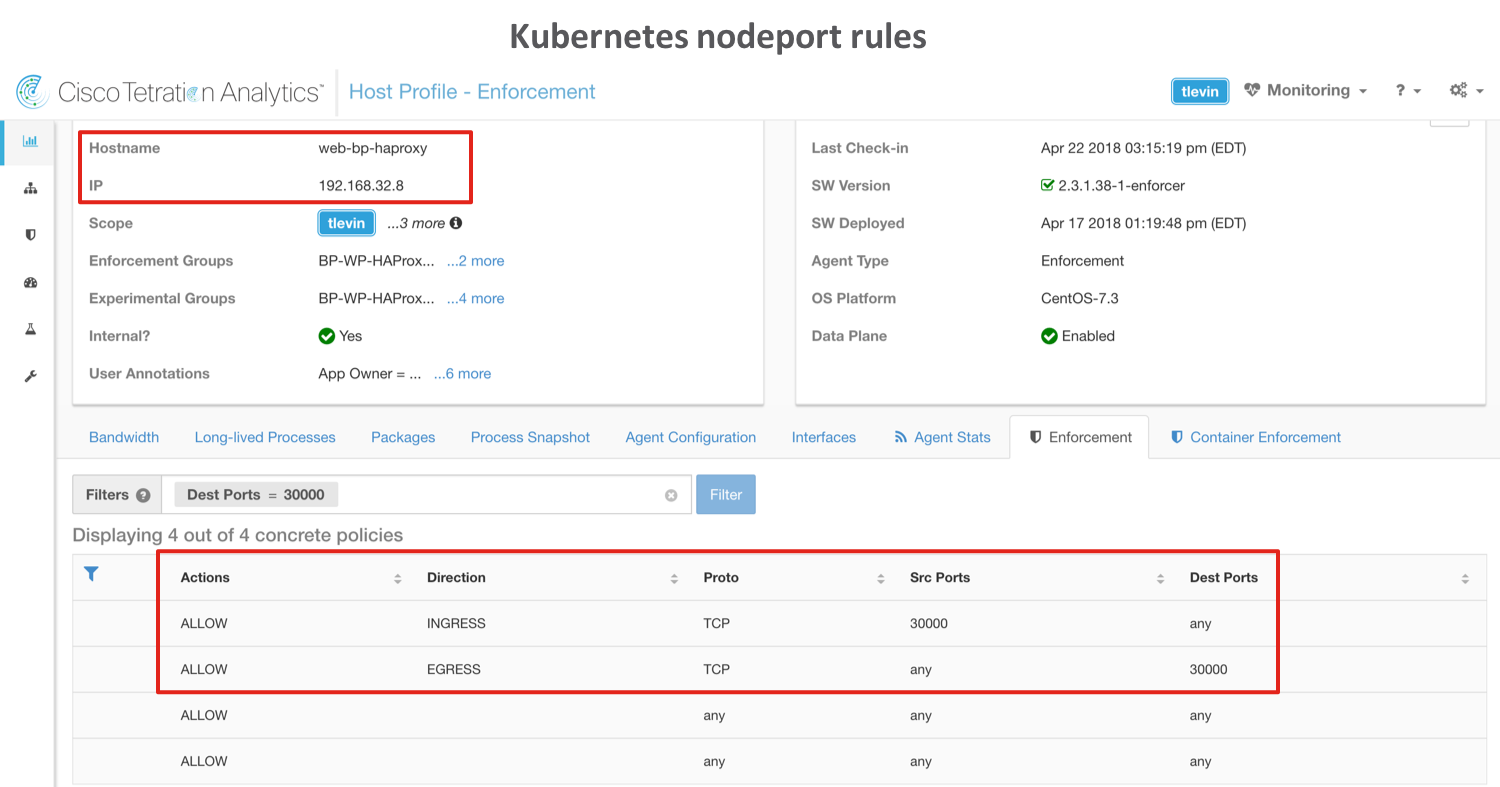Open the flask experiments sidebar icon

coord(30,329)
